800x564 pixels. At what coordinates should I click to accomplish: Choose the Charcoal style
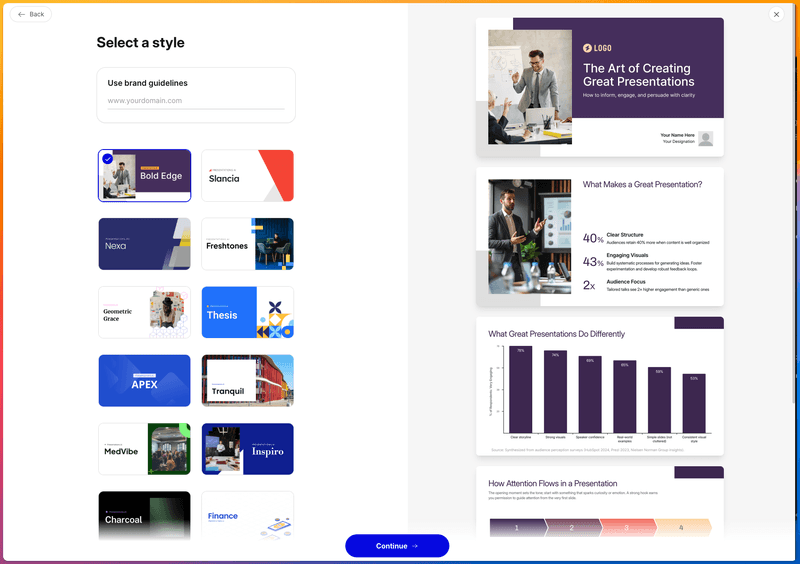click(145, 516)
